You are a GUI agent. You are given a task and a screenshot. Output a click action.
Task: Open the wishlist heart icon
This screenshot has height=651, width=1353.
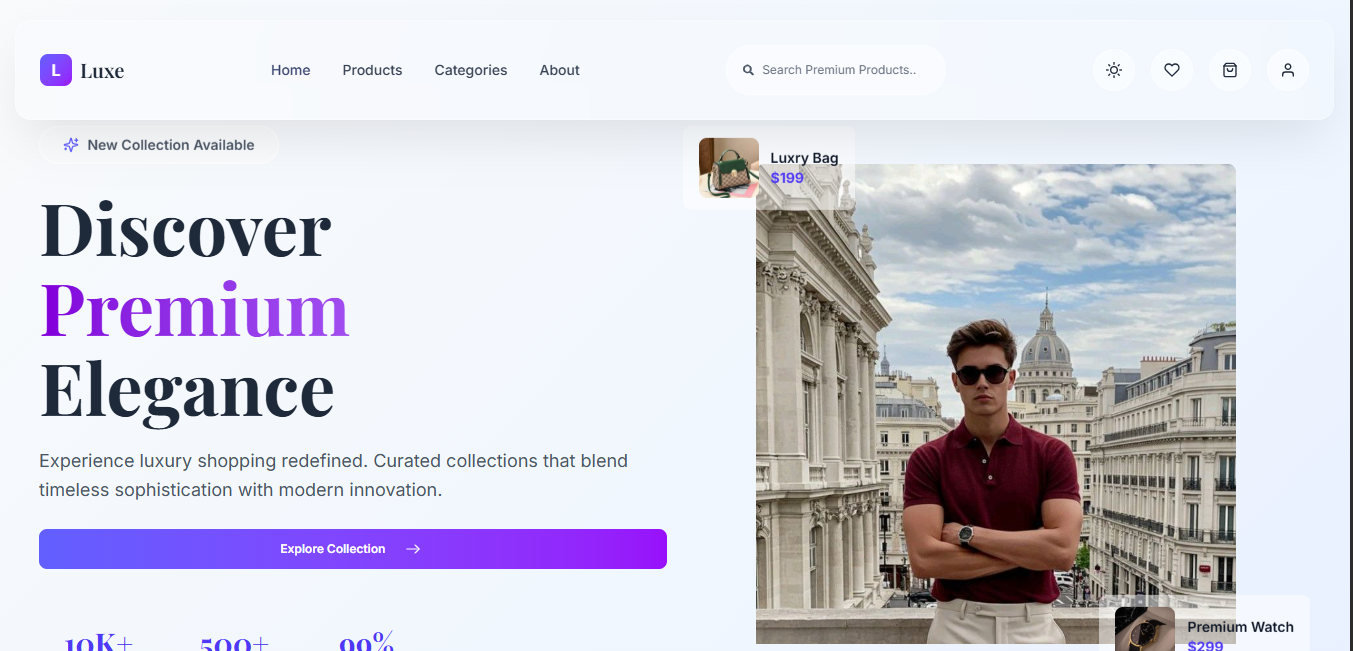(x=1171, y=70)
